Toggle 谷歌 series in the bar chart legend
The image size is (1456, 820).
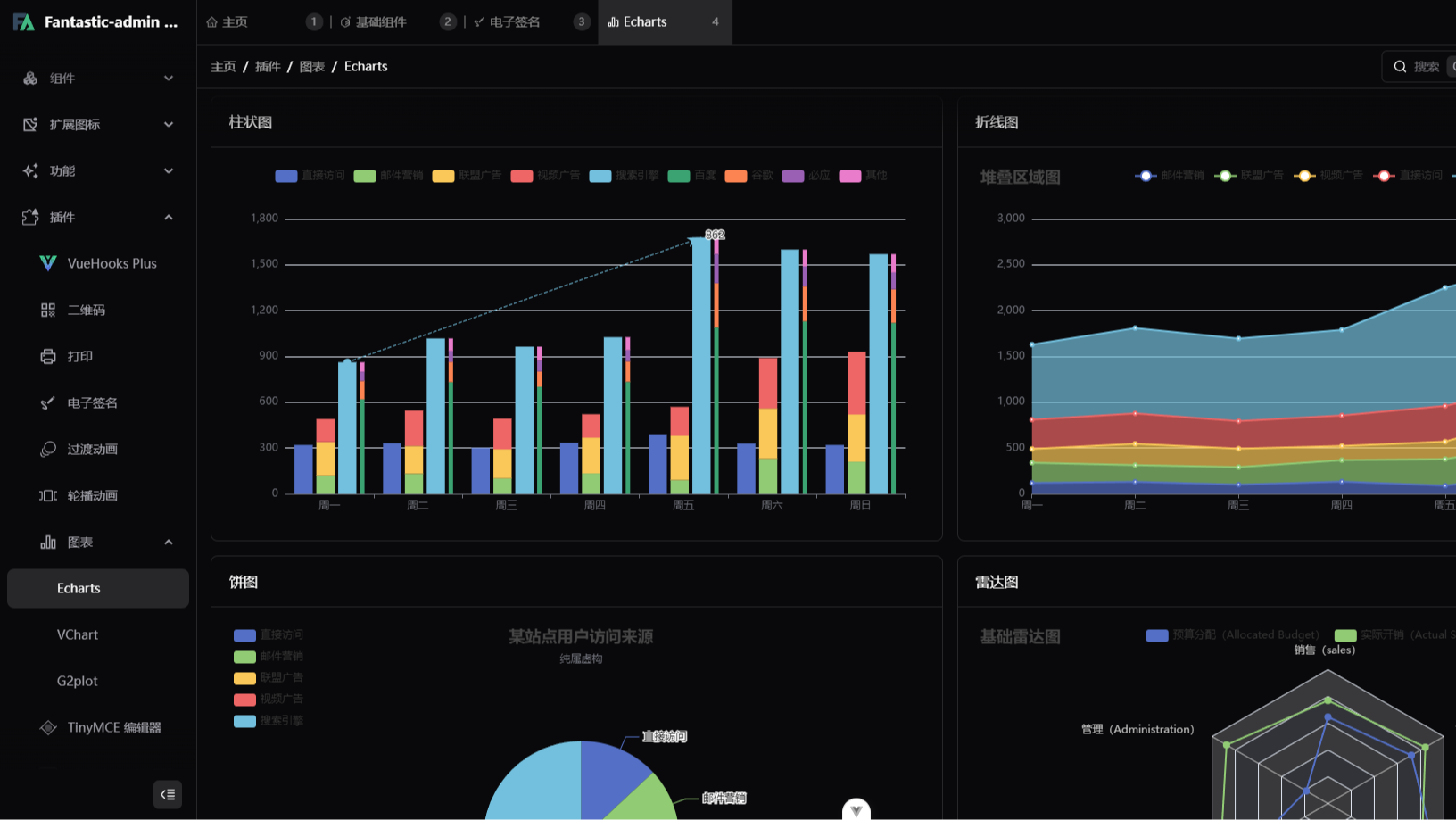[x=749, y=176]
